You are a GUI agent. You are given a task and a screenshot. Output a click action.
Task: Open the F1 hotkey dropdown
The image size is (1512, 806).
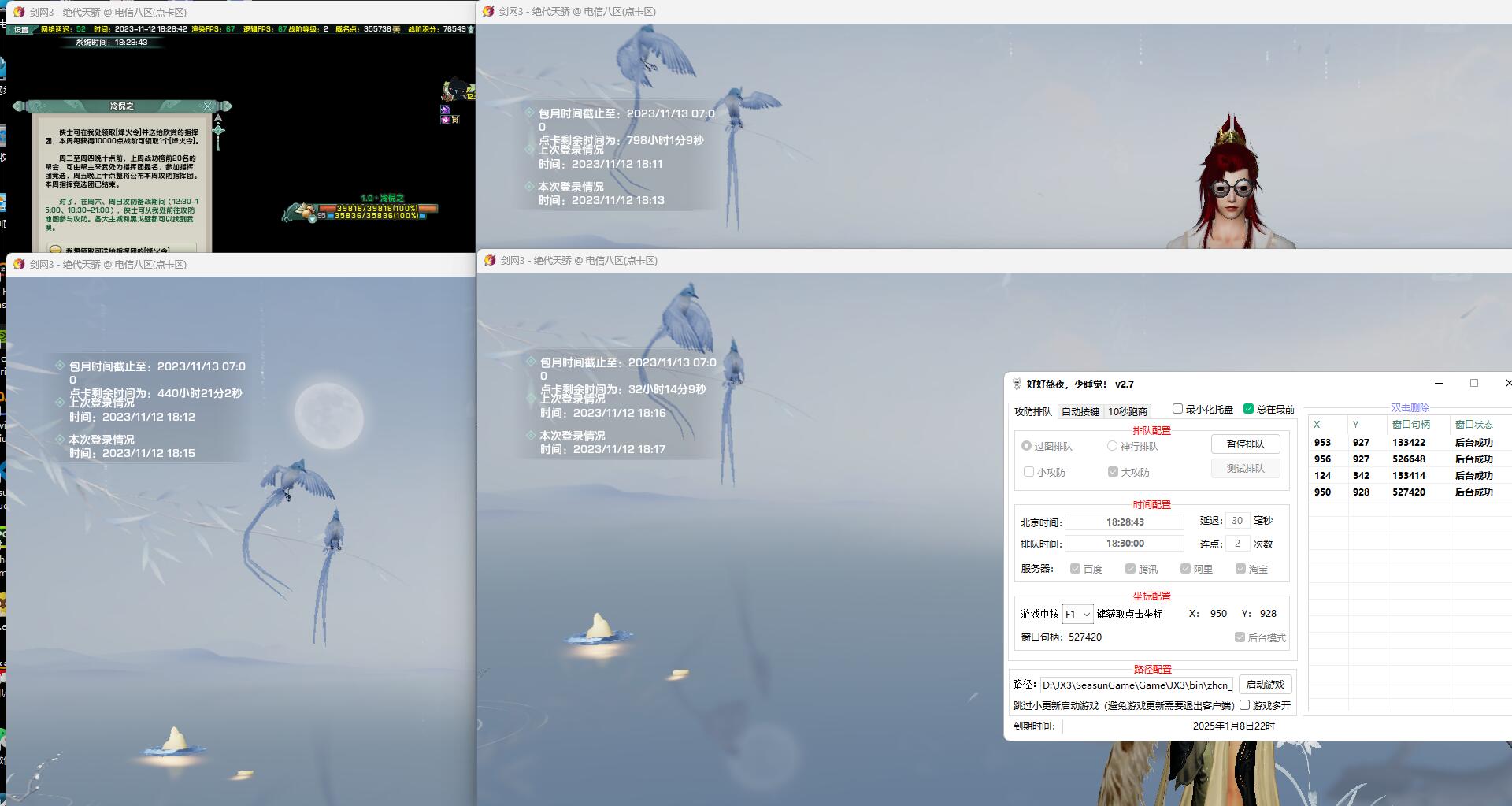click(1077, 614)
